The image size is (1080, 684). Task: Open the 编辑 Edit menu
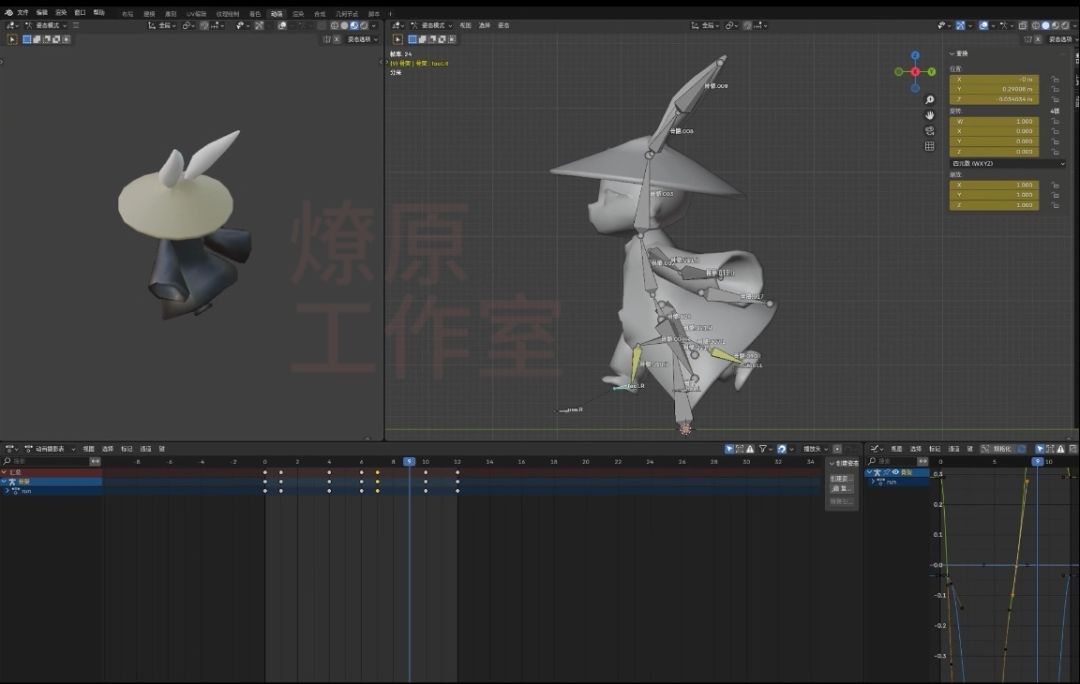click(x=42, y=13)
